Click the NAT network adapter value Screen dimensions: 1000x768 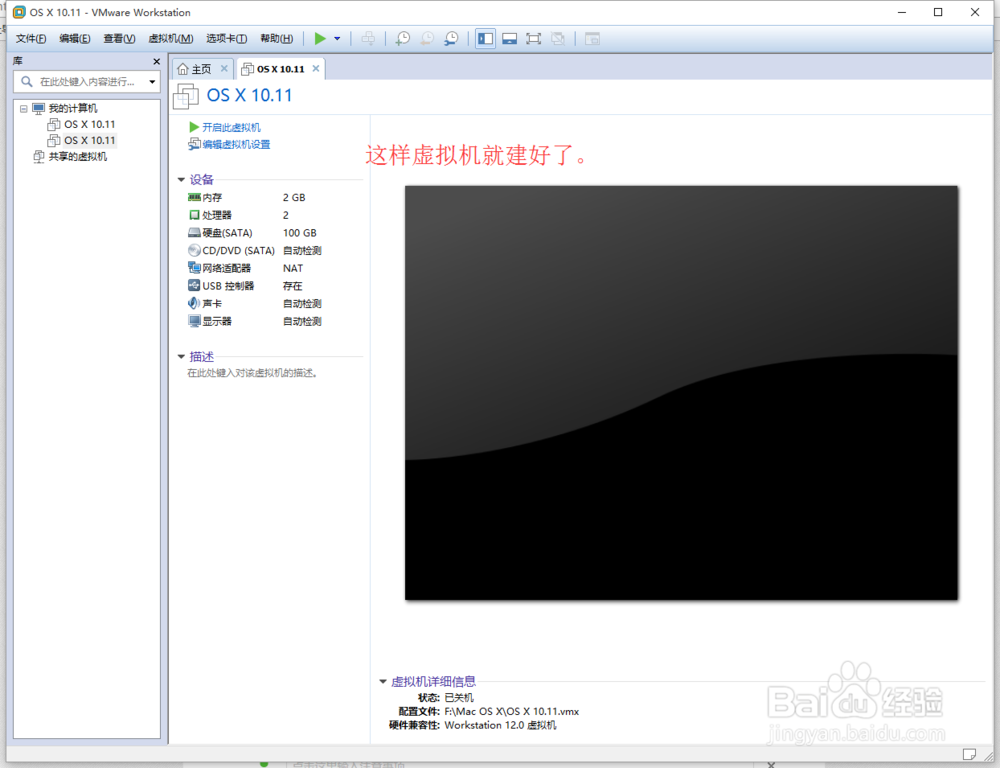coord(293,269)
